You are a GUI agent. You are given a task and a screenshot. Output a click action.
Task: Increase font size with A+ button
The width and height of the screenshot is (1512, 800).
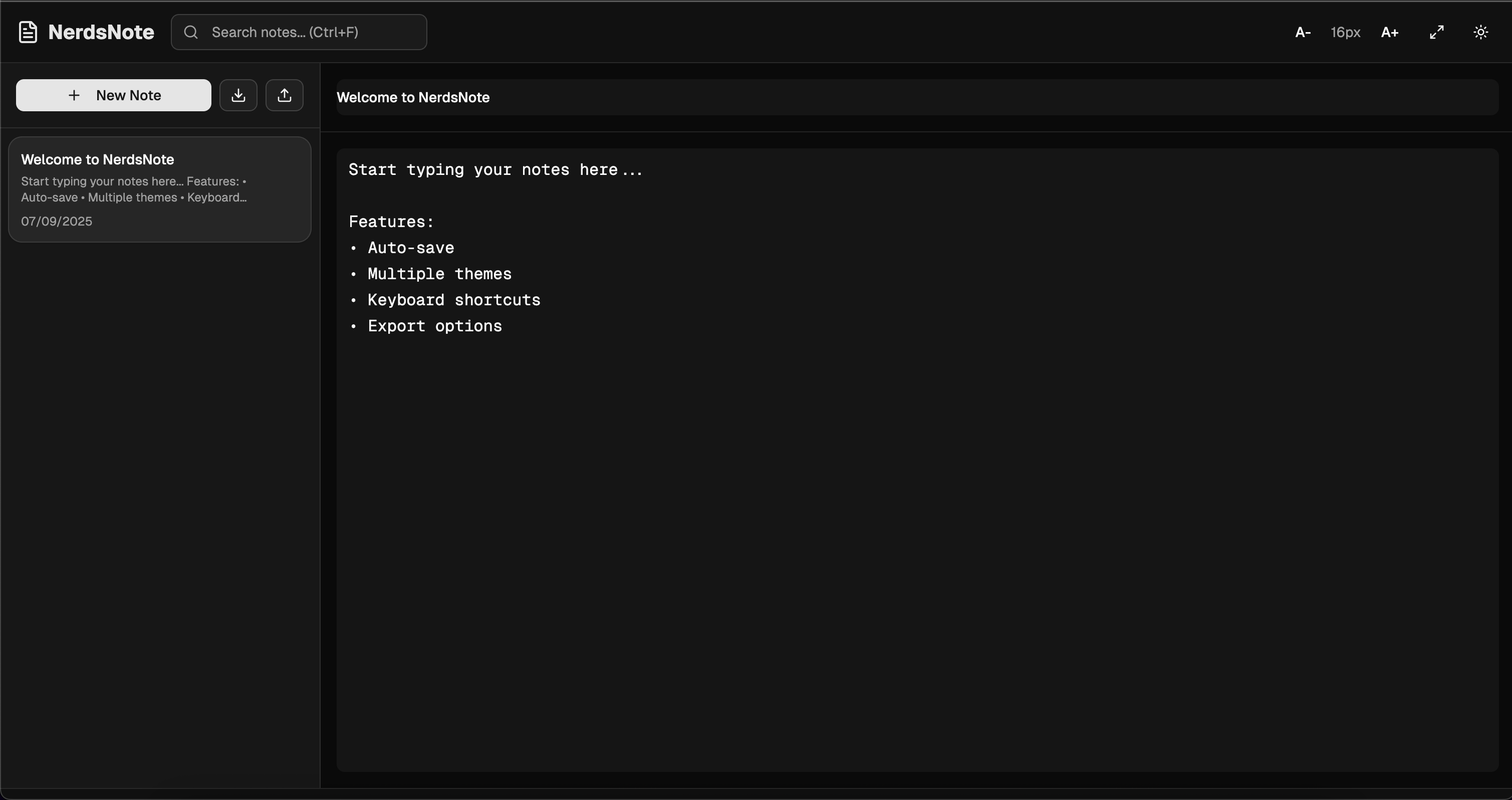(1389, 32)
